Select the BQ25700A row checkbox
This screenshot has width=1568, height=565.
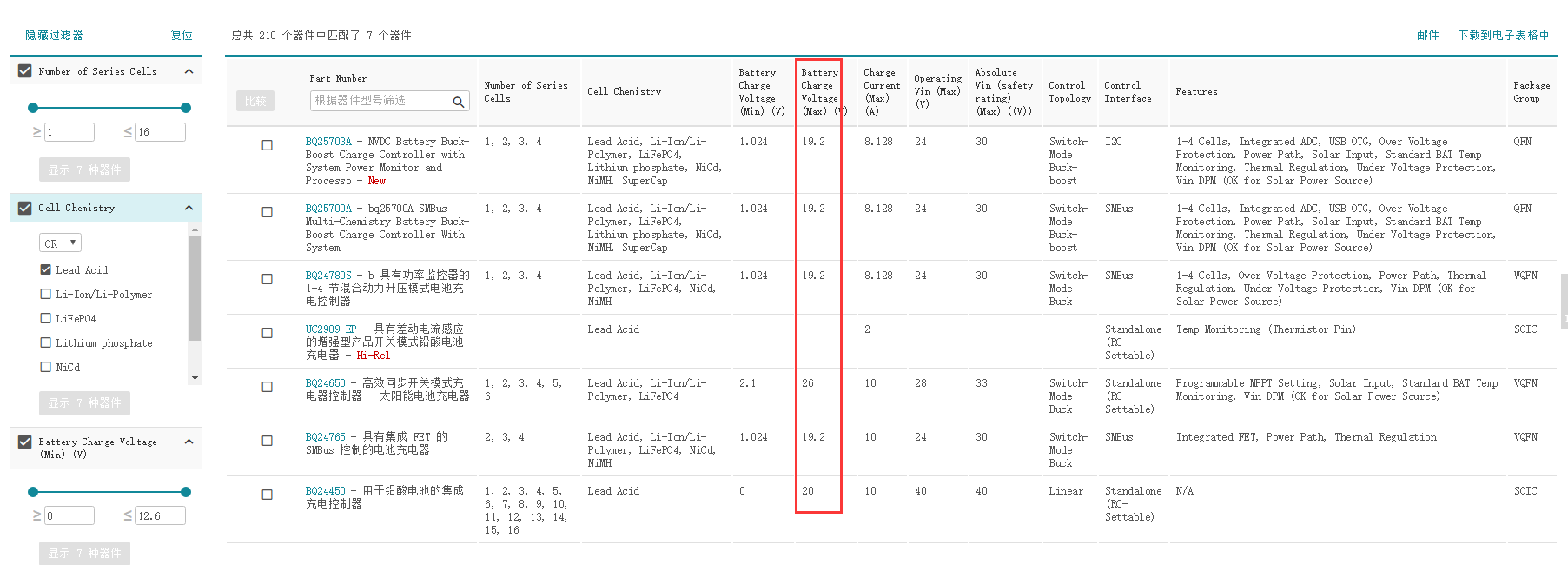point(268,212)
